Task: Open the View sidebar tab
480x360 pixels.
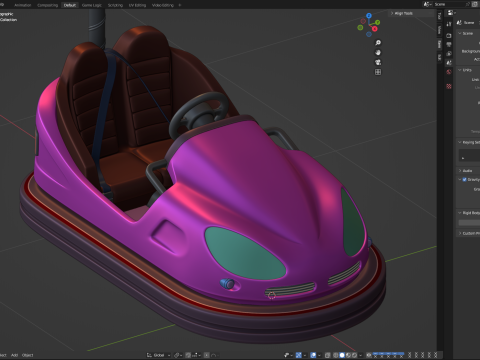Action: (439, 30)
